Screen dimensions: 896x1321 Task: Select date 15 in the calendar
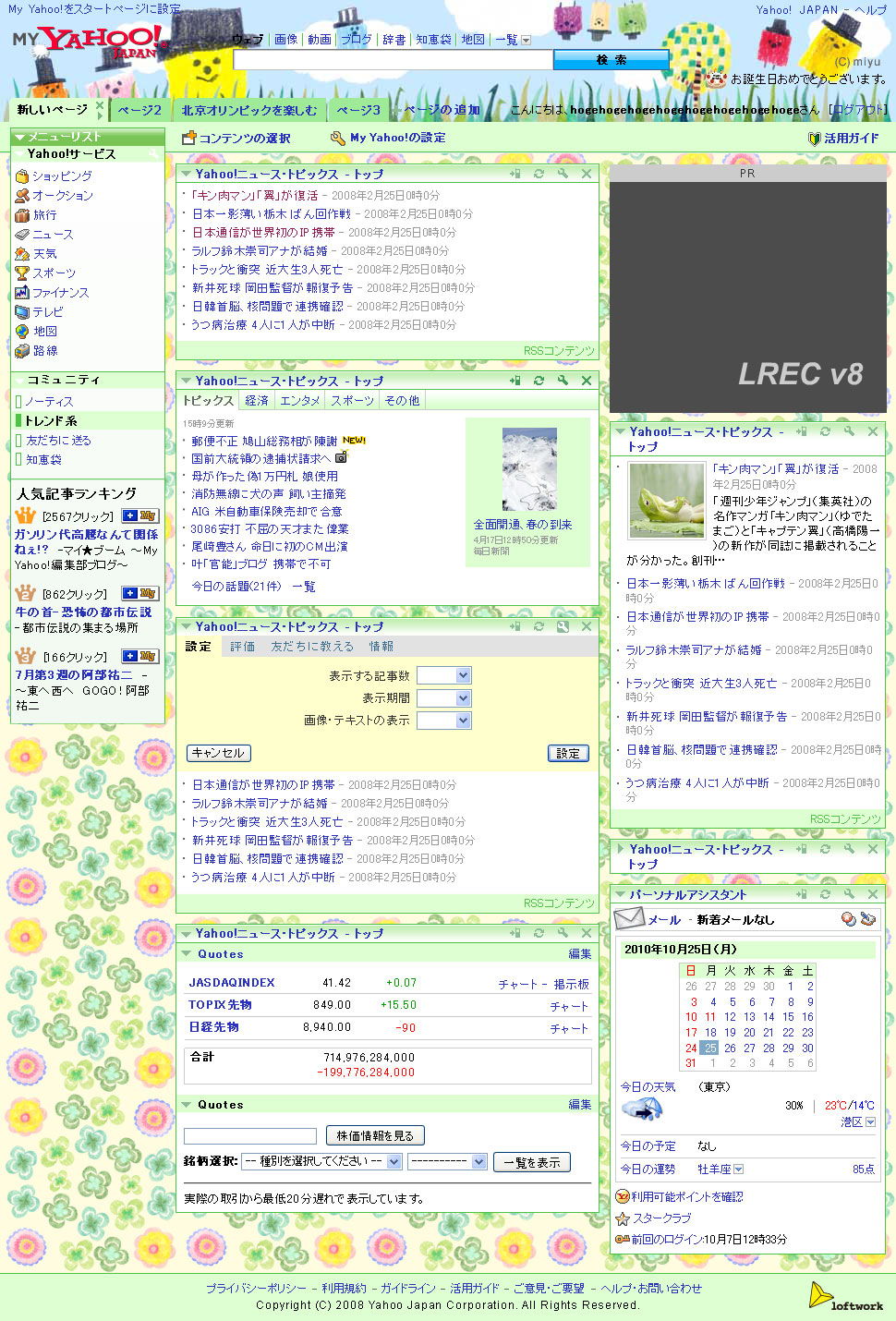pyautogui.click(x=789, y=1016)
